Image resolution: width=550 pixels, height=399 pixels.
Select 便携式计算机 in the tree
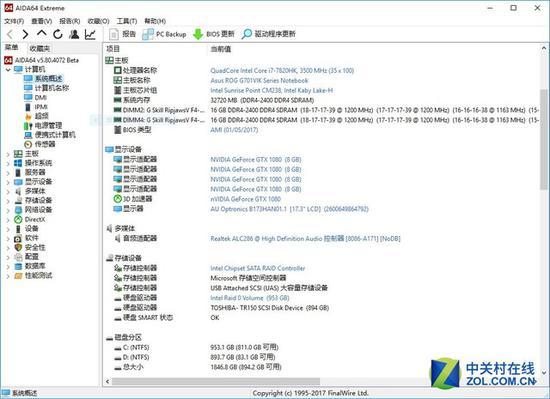click(49, 135)
